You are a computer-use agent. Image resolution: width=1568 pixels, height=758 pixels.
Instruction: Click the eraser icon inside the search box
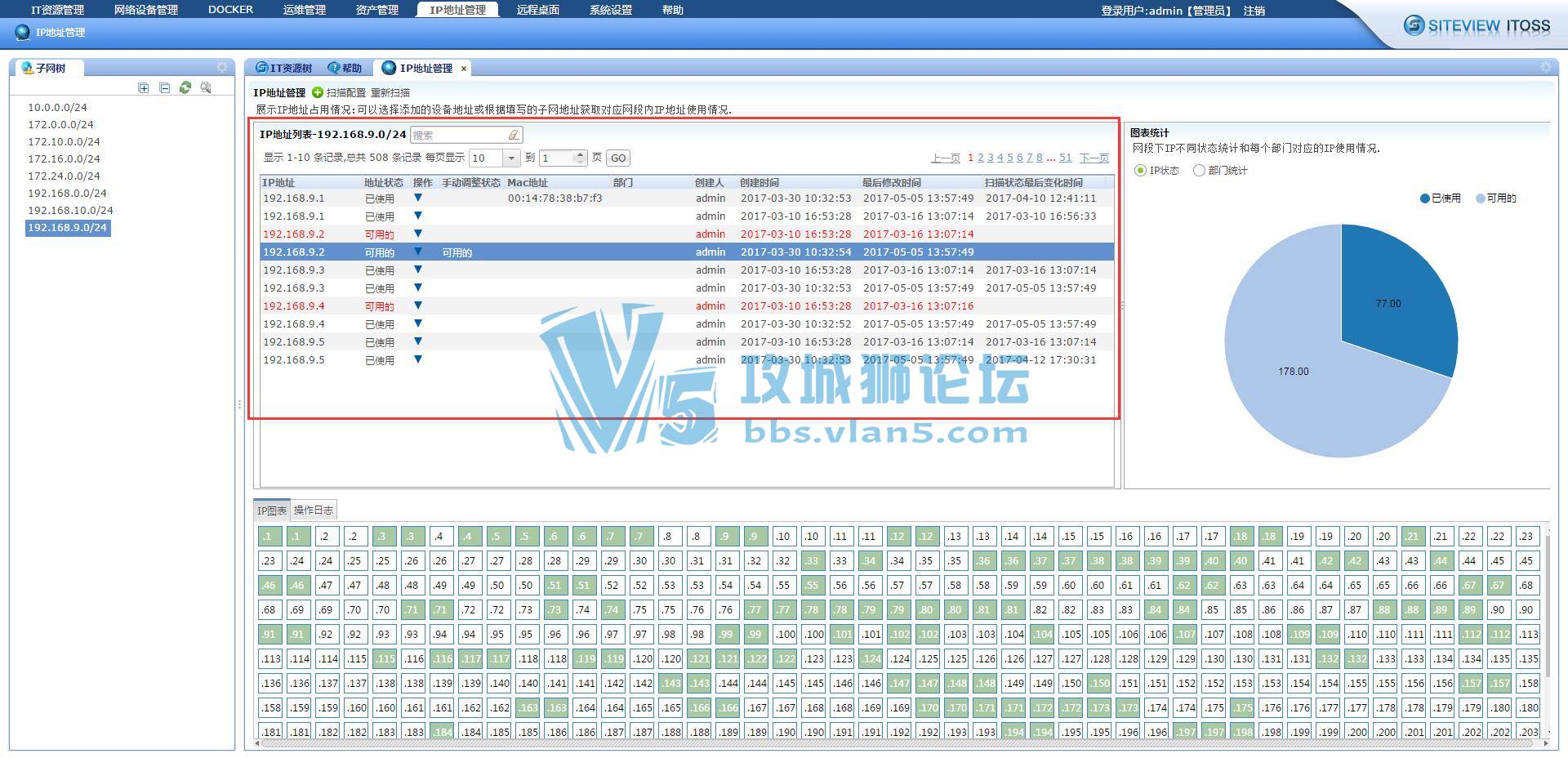514,135
